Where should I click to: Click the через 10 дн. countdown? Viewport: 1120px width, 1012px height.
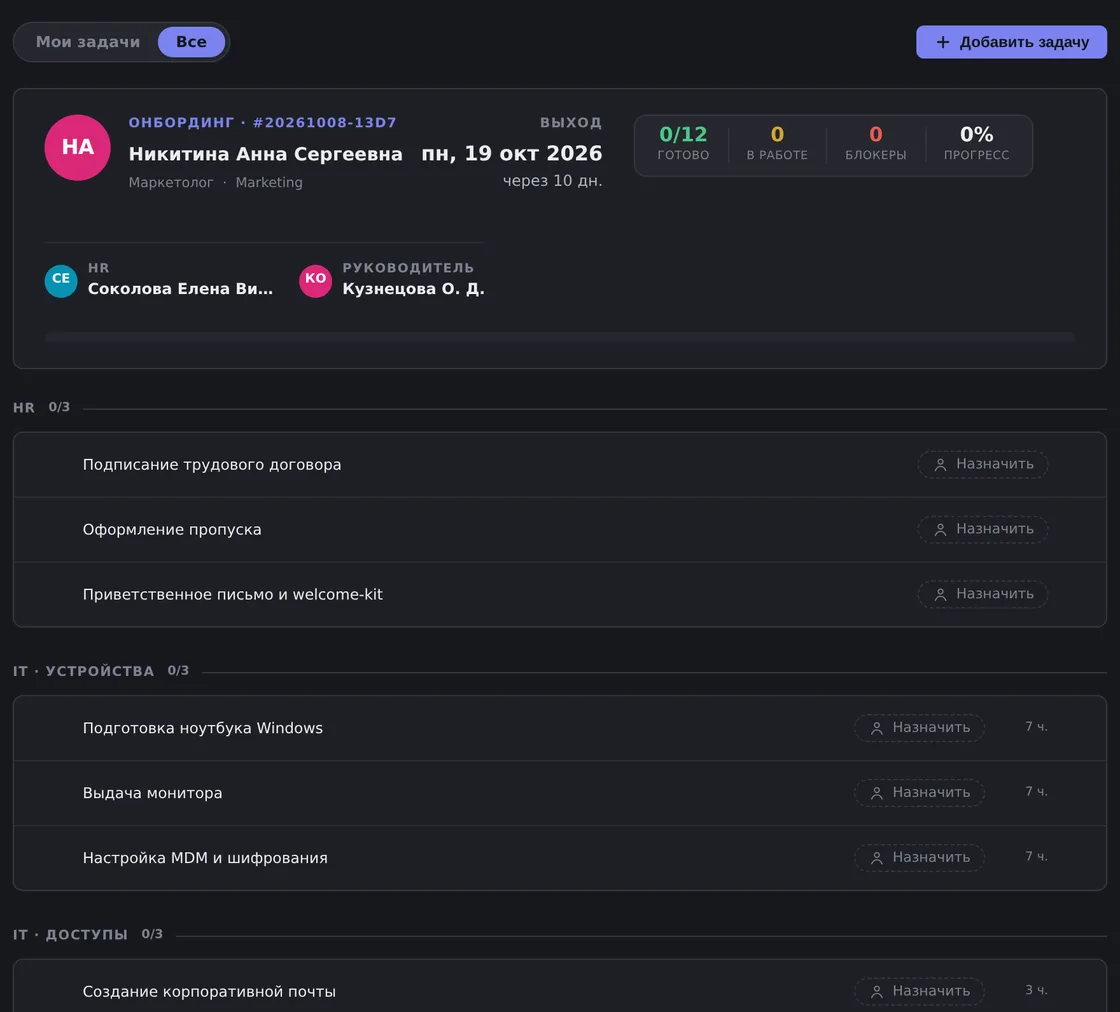552,181
